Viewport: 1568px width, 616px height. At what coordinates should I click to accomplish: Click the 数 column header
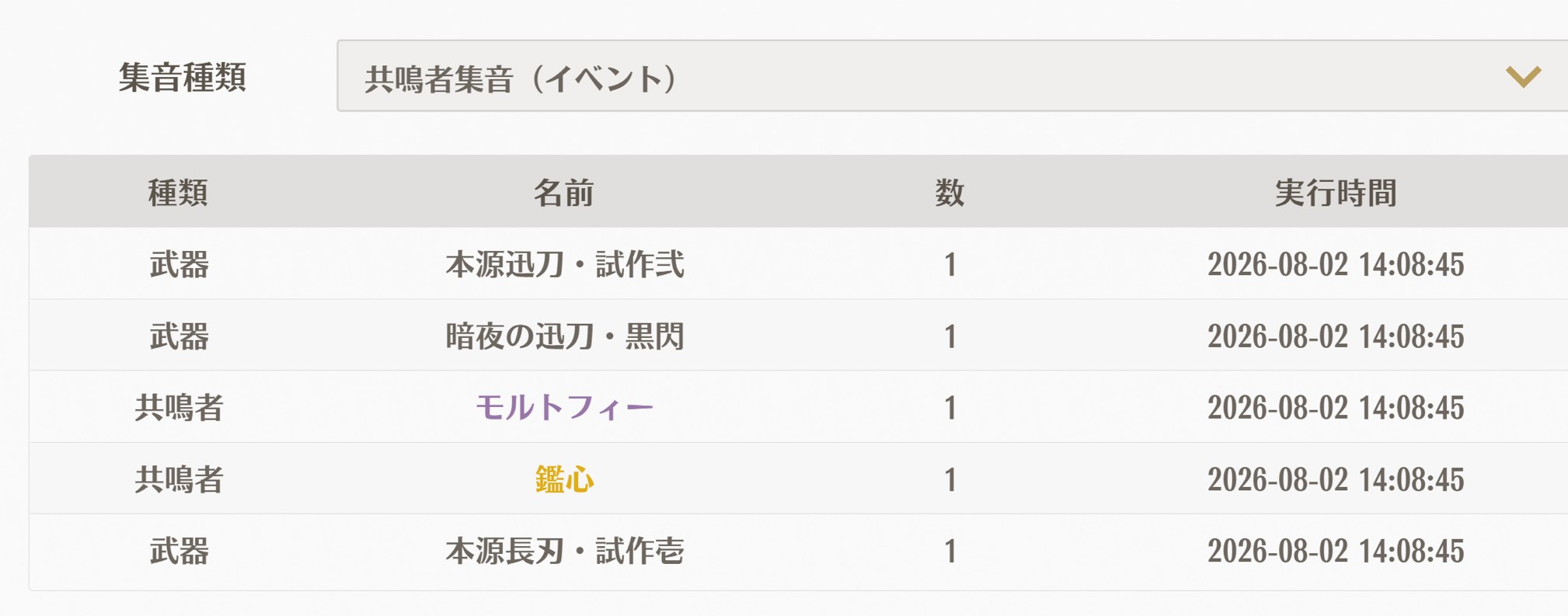click(950, 192)
